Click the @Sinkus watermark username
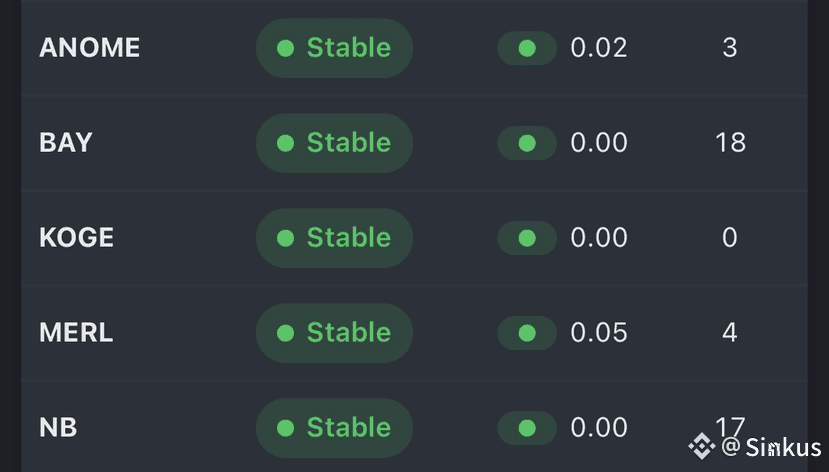Screen dimensions: 829x472 (x=771, y=447)
